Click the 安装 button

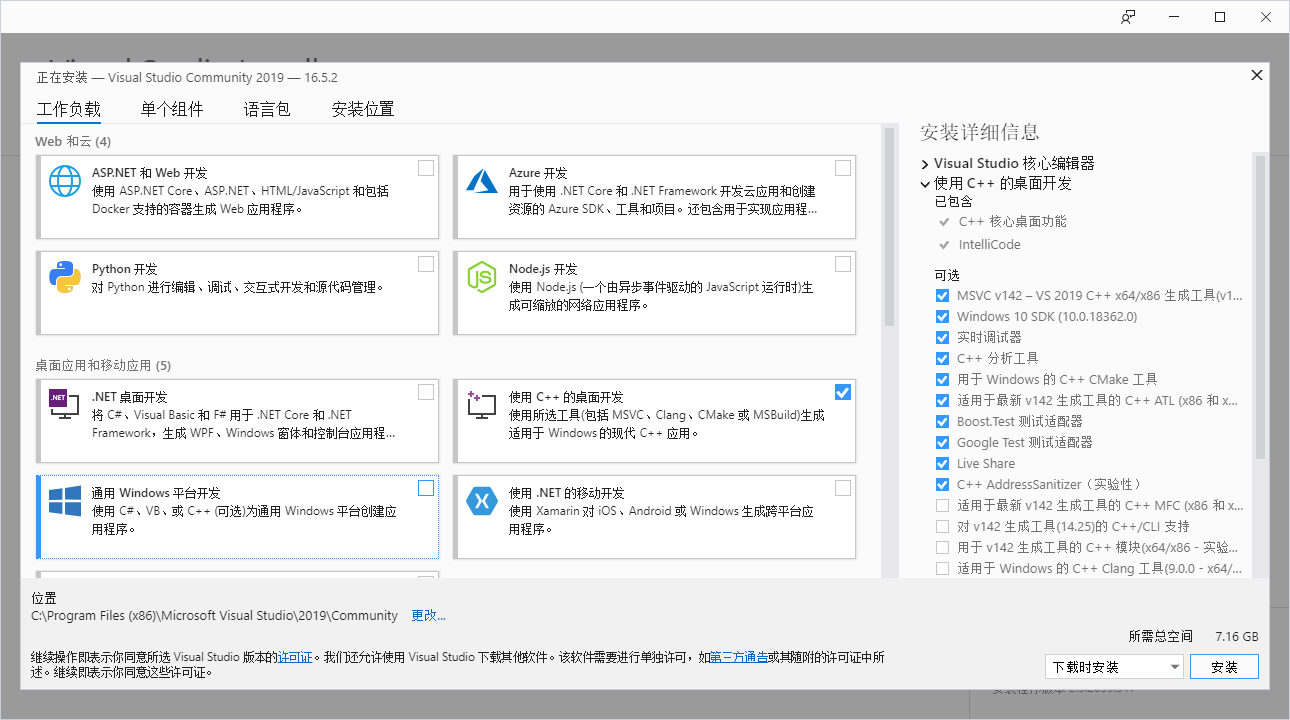point(1224,667)
